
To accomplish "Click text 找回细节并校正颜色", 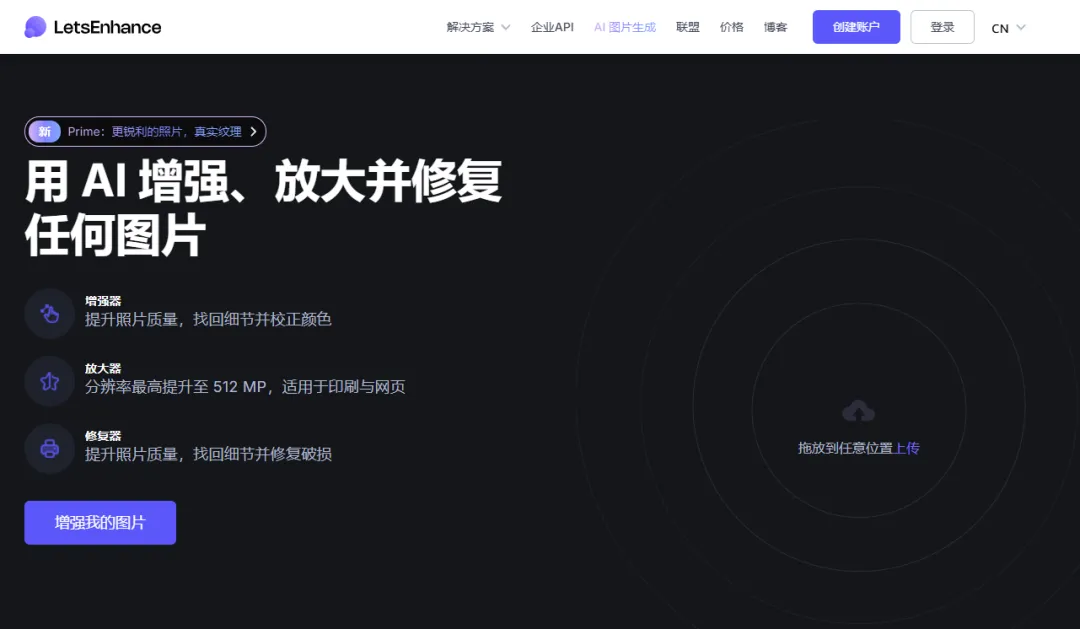I will pos(262,319).
